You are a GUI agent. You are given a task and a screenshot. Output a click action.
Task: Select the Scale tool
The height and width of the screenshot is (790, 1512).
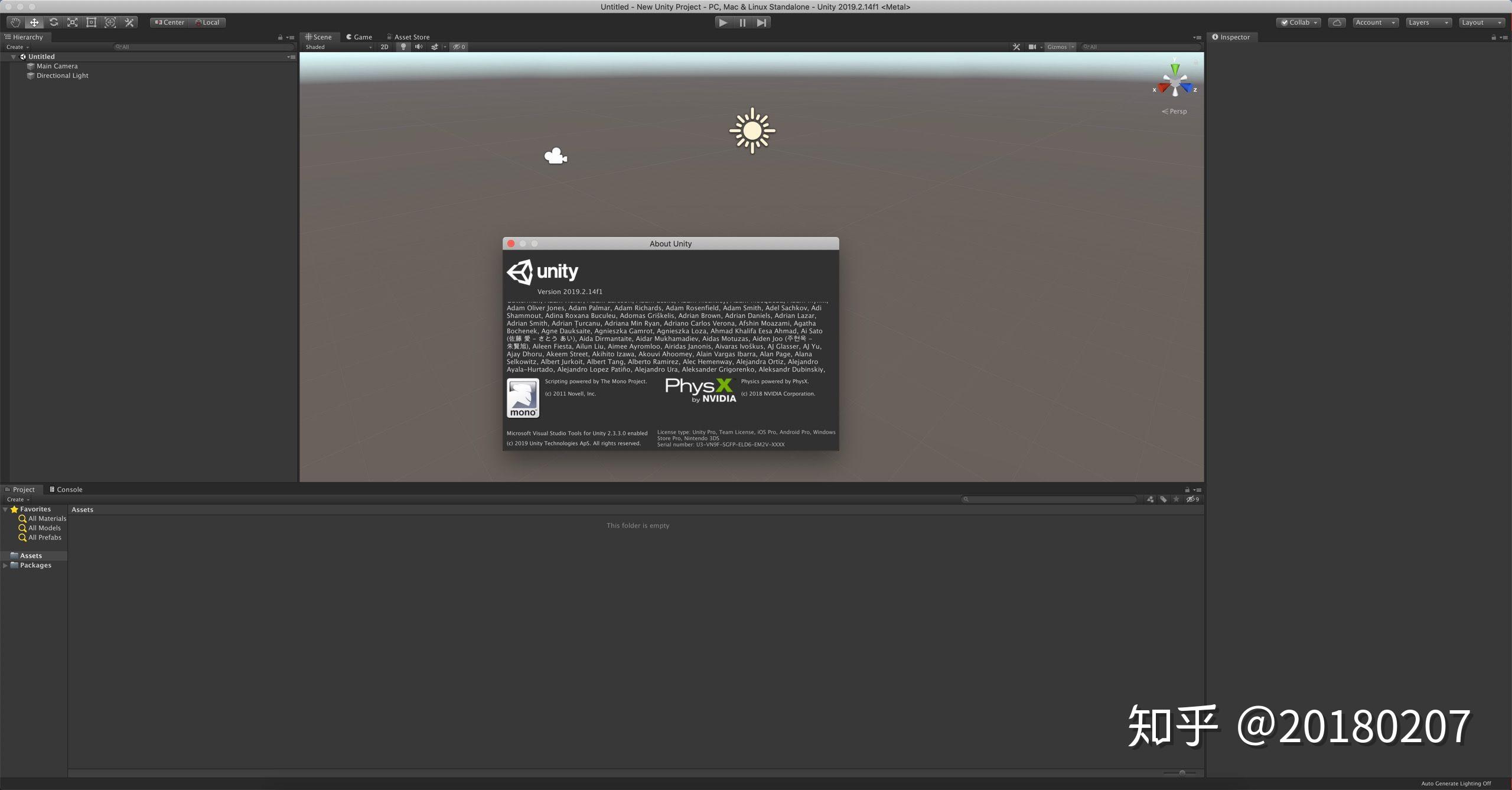coord(72,22)
